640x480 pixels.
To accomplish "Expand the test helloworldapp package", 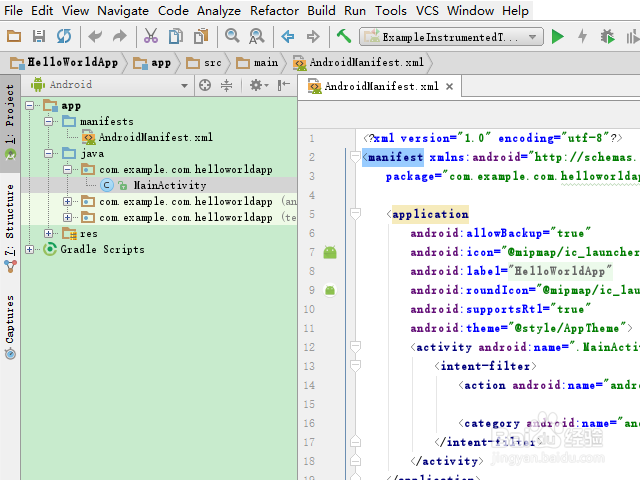I will coord(67,217).
